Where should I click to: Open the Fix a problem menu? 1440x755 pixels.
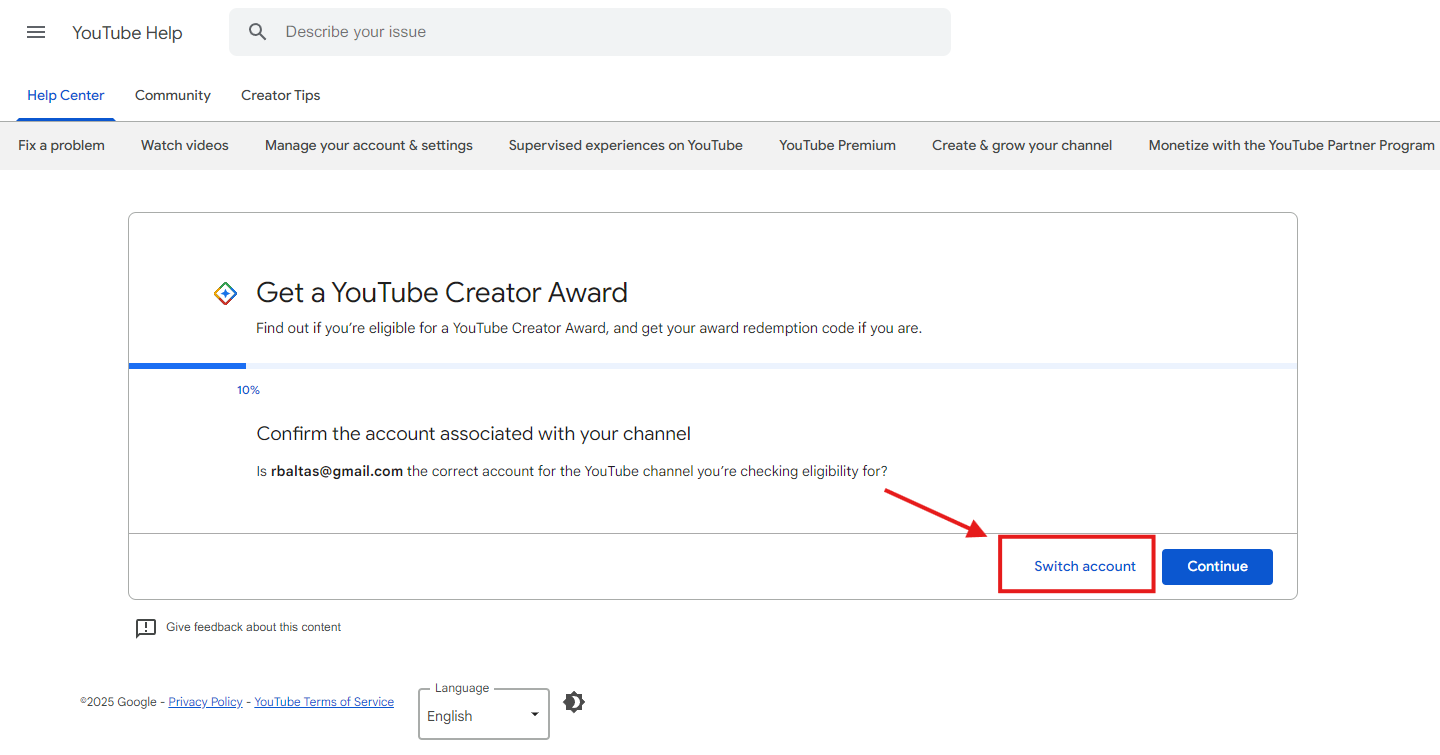coord(61,145)
